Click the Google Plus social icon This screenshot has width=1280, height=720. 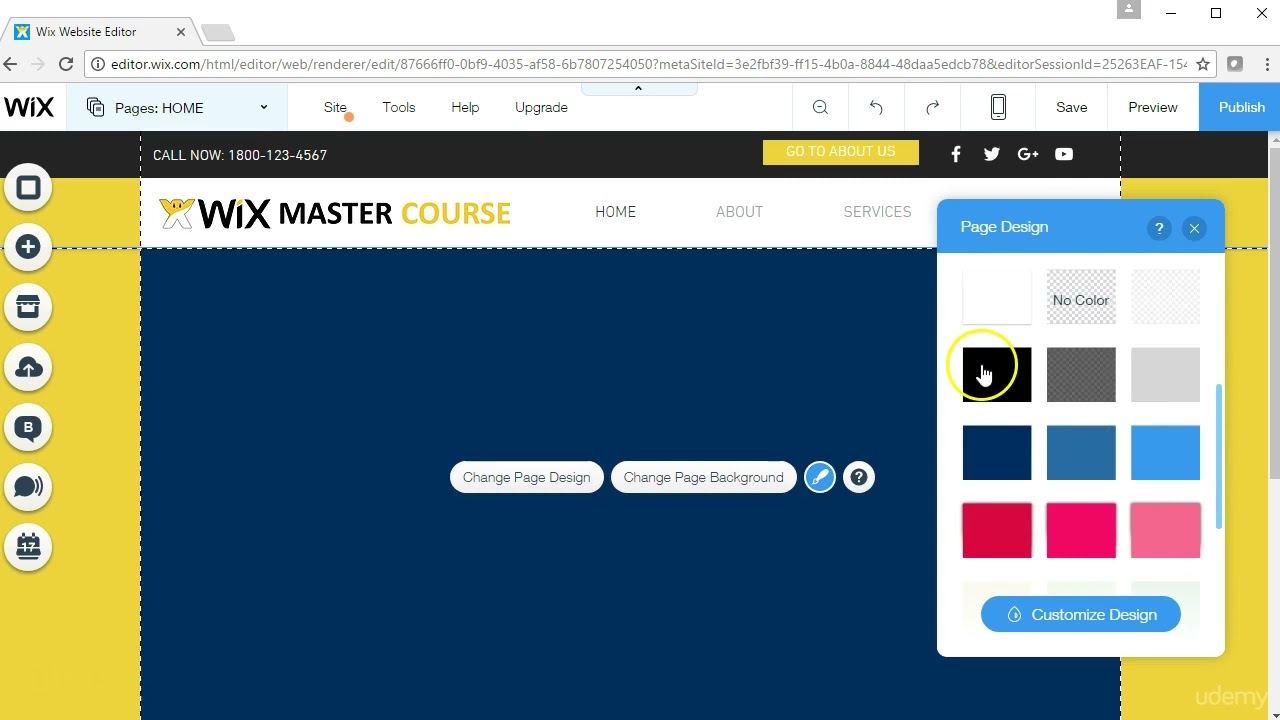pyautogui.click(x=1027, y=154)
